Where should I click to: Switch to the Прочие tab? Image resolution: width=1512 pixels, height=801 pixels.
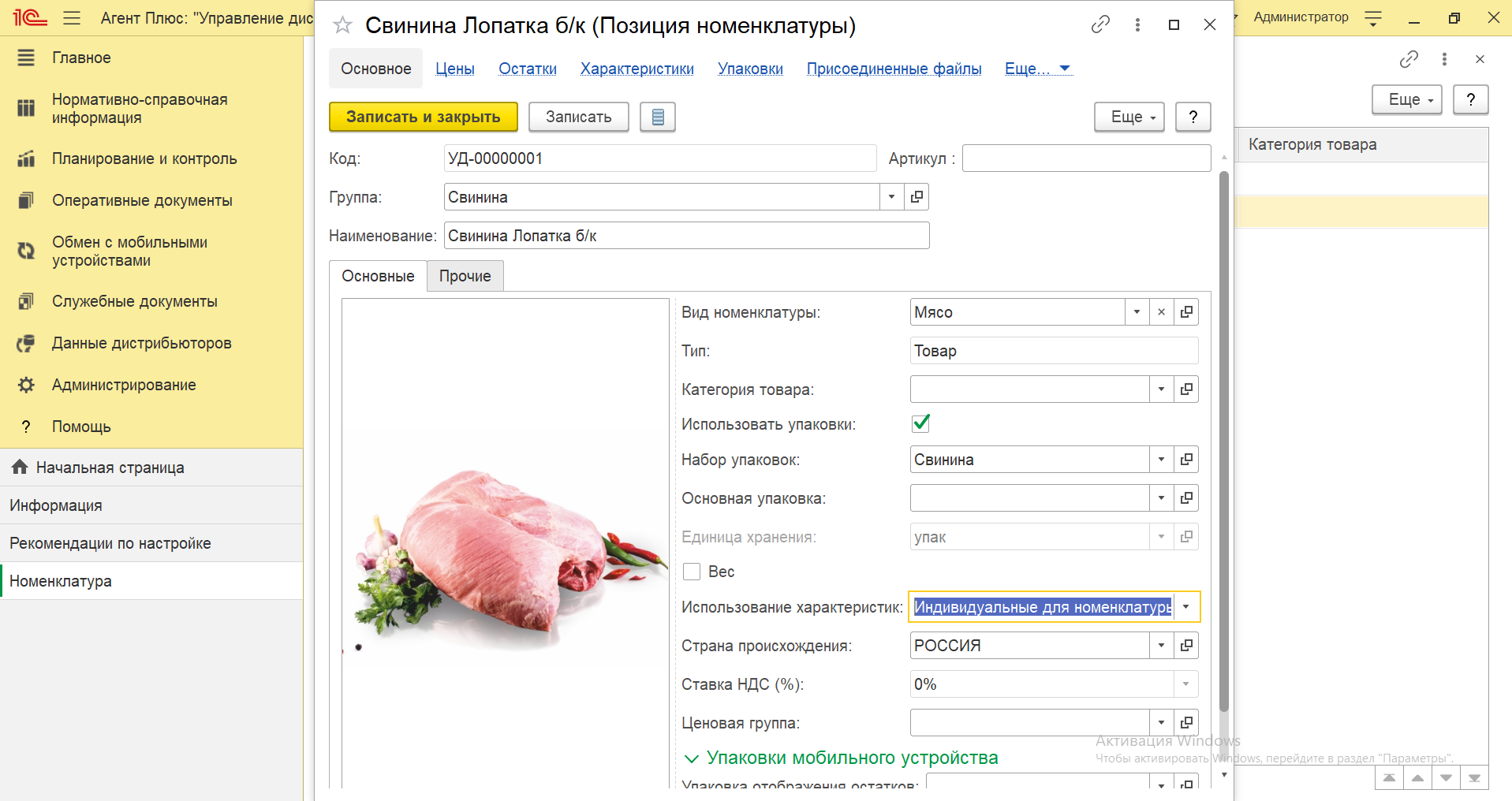click(465, 276)
